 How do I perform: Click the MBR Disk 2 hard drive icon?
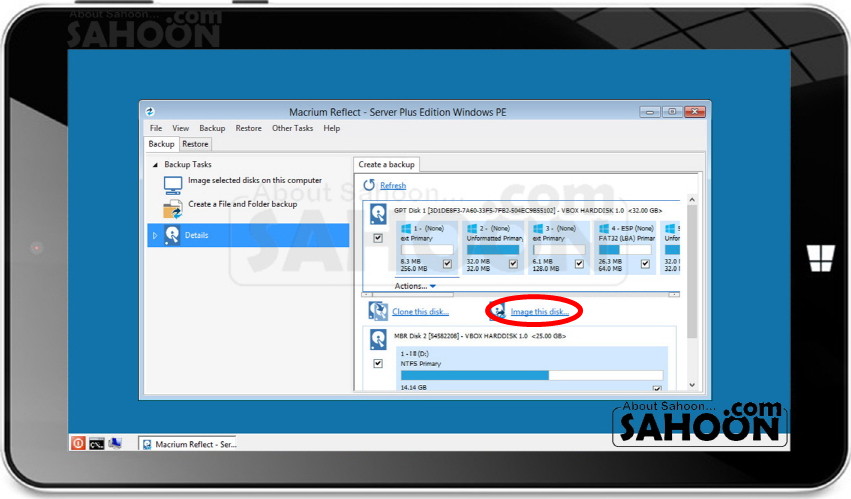pos(378,339)
